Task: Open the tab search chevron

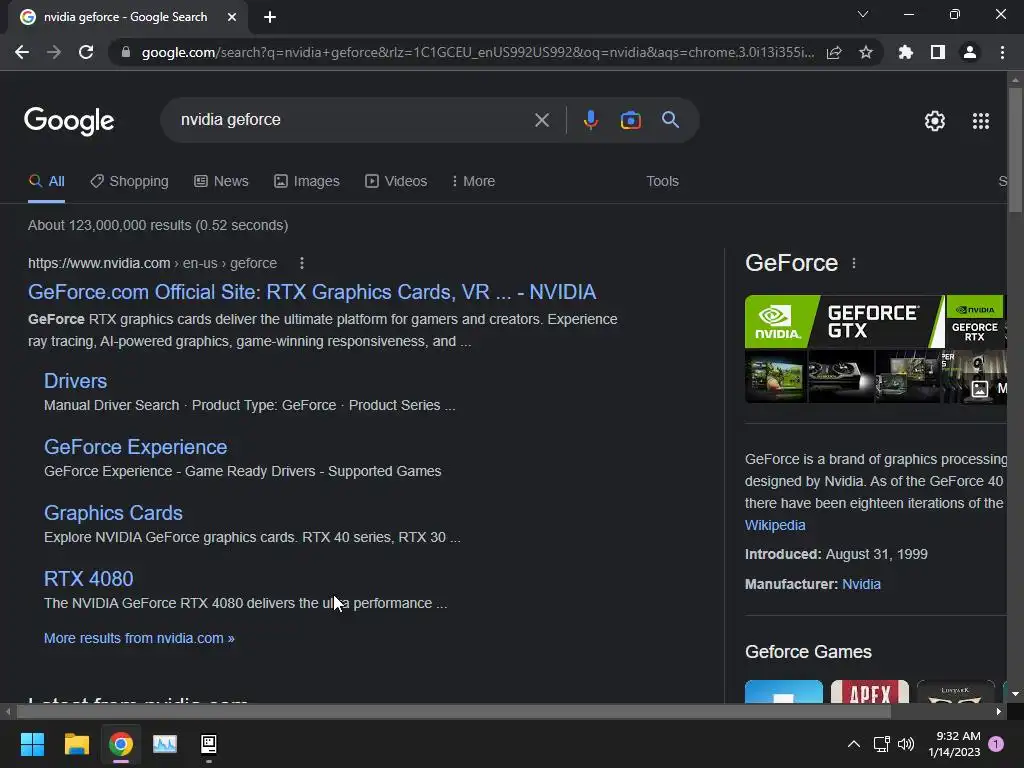Action: coord(863,14)
